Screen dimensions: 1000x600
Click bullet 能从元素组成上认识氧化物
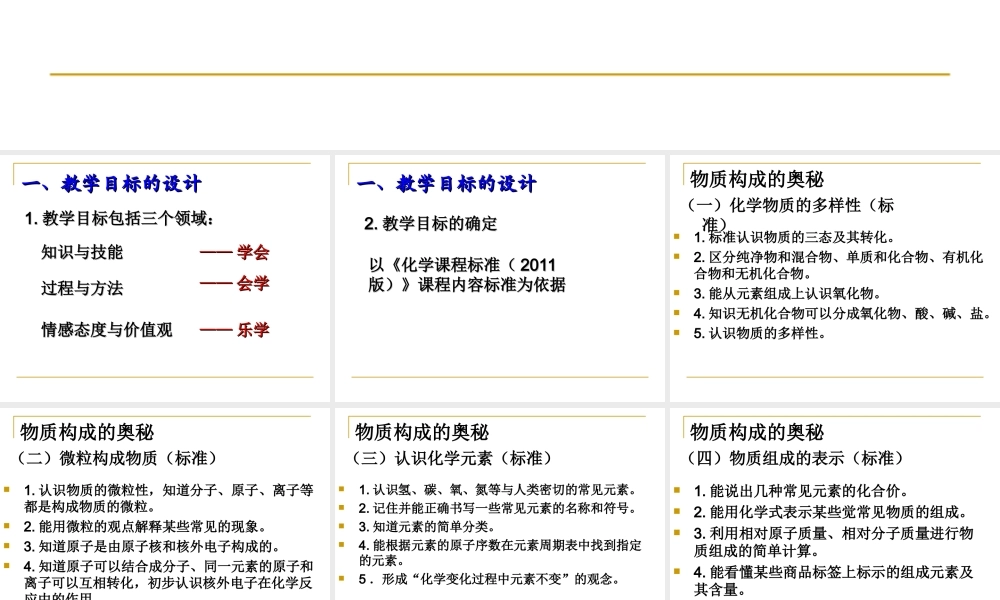[787, 294]
